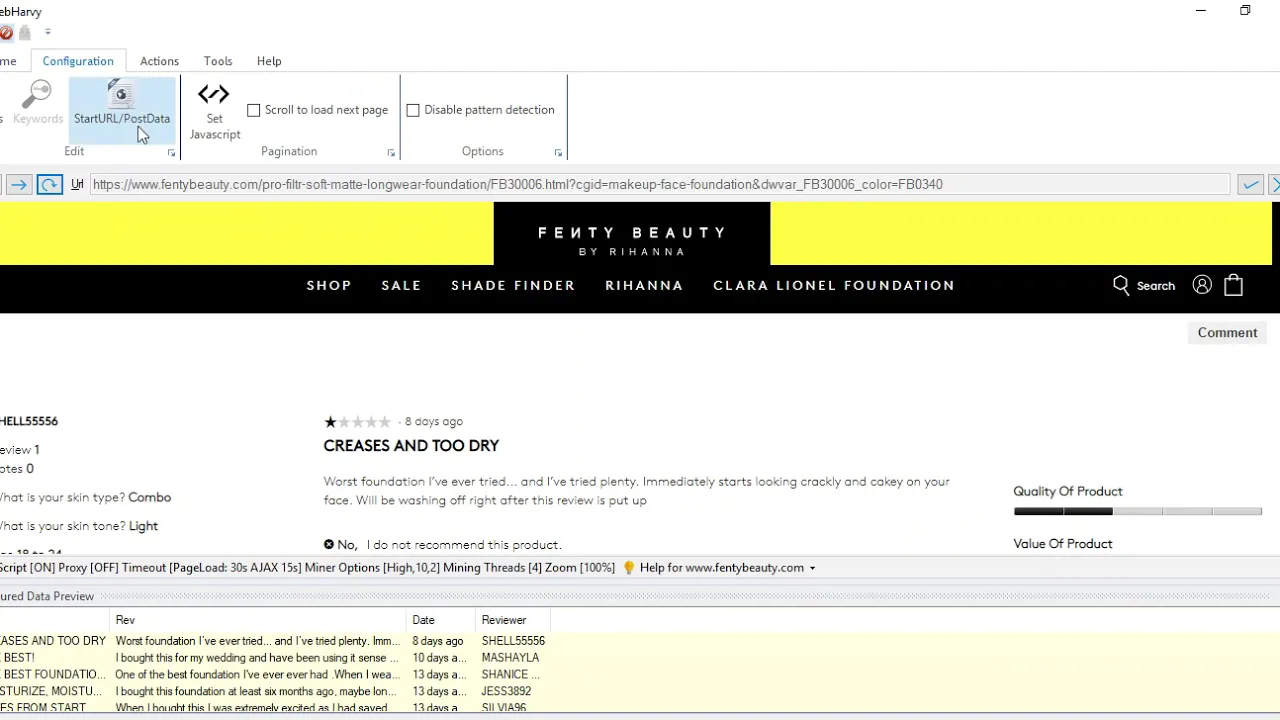Click the skin type Combo value
Image resolution: width=1280 pixels, height=720 pixels.
point(149,497)
